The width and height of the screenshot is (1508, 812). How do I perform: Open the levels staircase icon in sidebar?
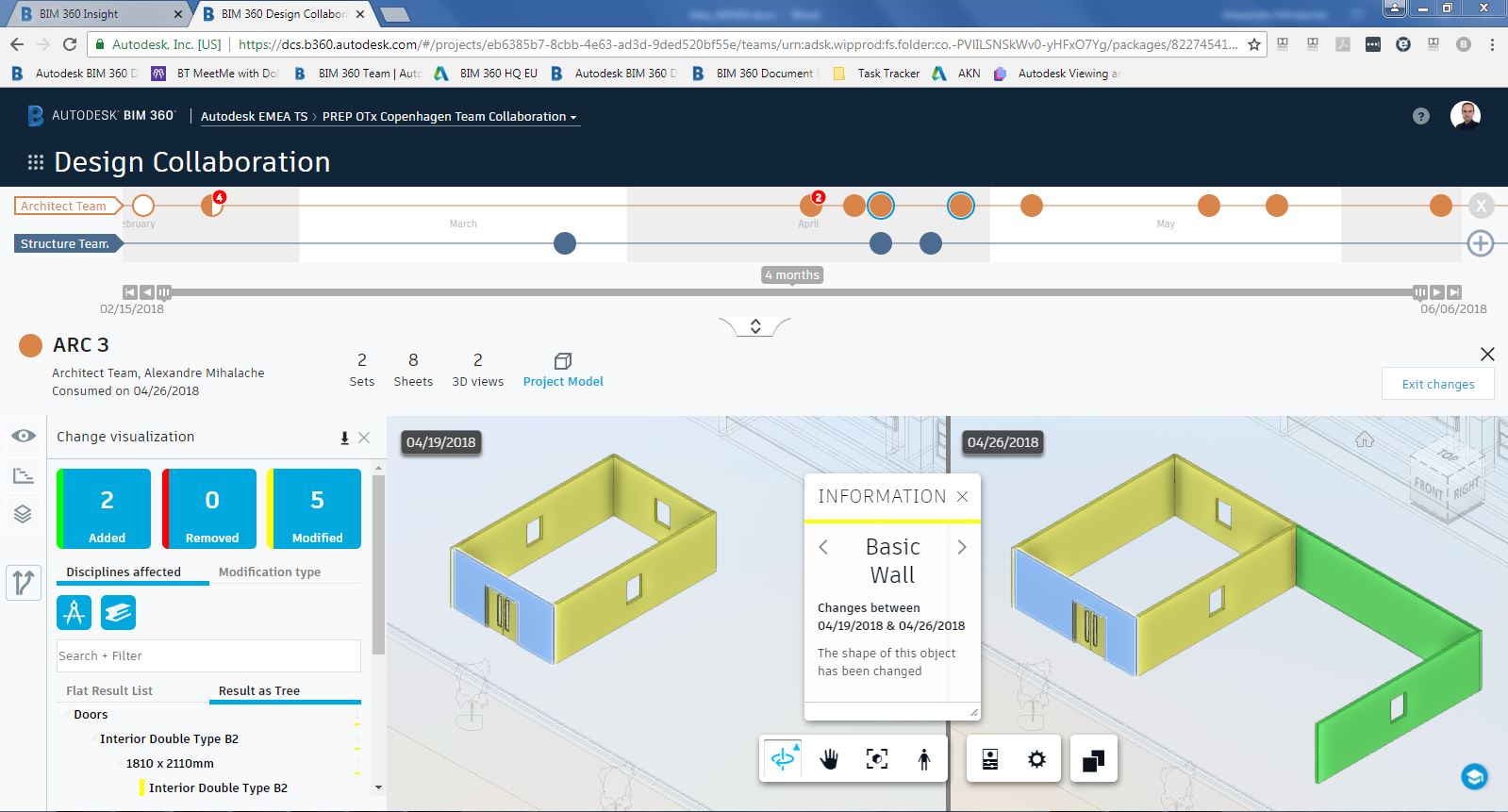[x=24, y=475]
